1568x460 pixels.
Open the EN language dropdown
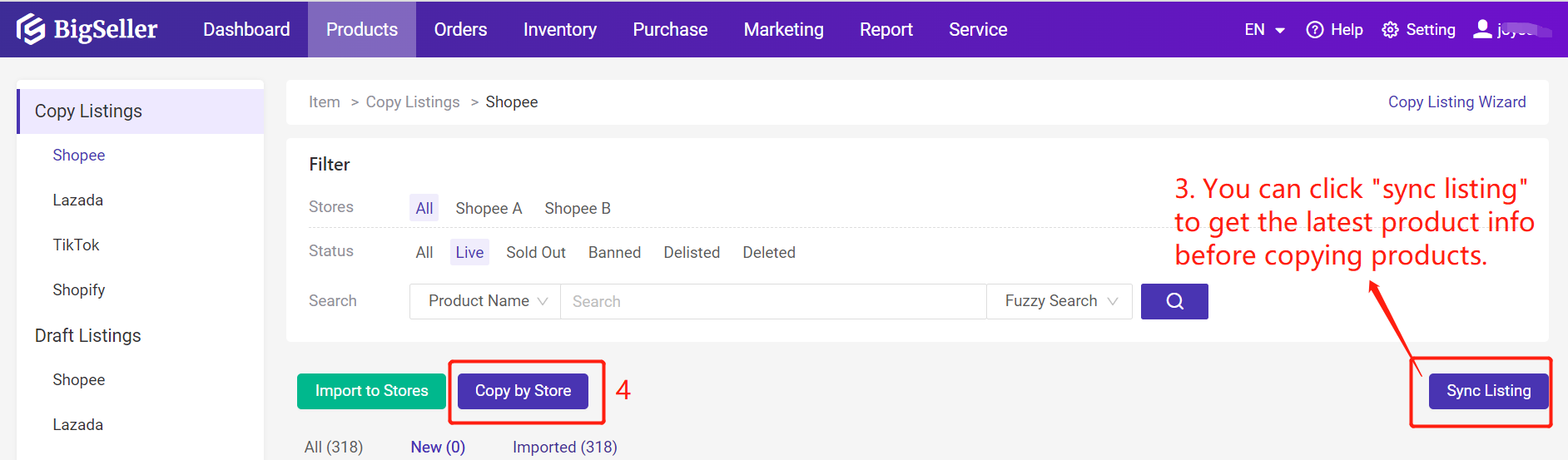(1264, 30)
